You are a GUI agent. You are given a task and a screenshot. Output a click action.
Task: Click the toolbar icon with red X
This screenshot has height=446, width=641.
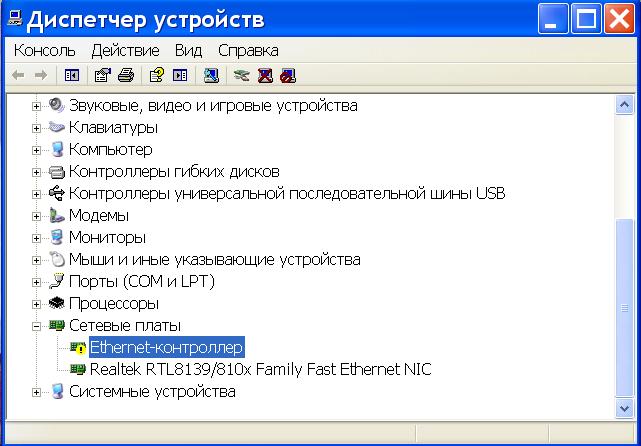265,75
